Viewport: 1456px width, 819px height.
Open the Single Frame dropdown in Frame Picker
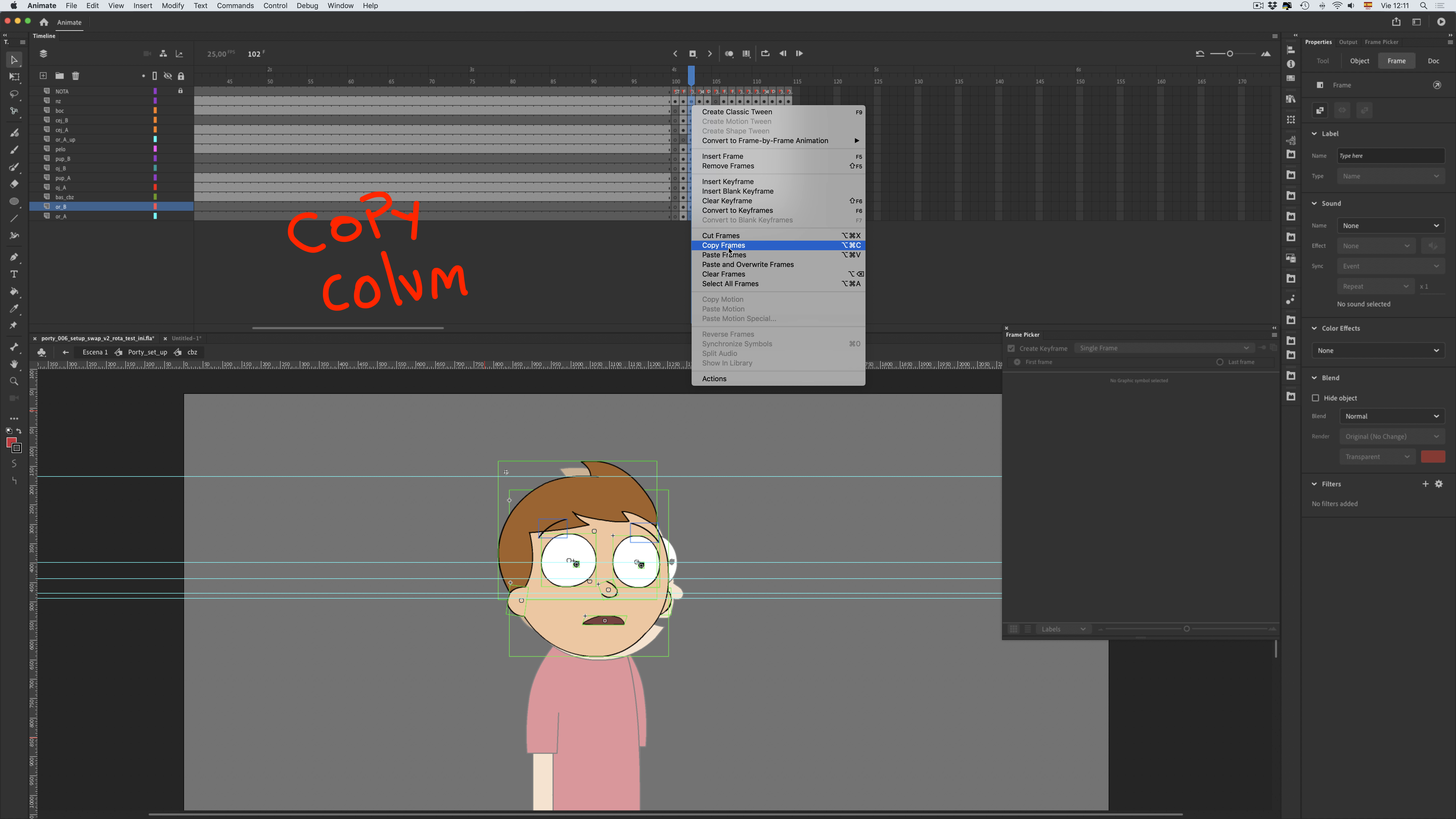[x=1164, y=348]
